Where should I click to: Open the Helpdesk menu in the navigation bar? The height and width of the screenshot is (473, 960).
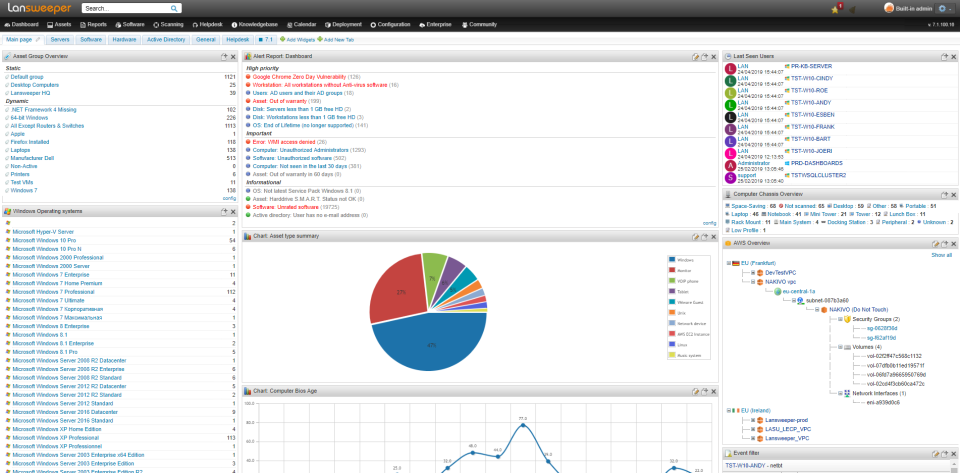coord(207,24)
